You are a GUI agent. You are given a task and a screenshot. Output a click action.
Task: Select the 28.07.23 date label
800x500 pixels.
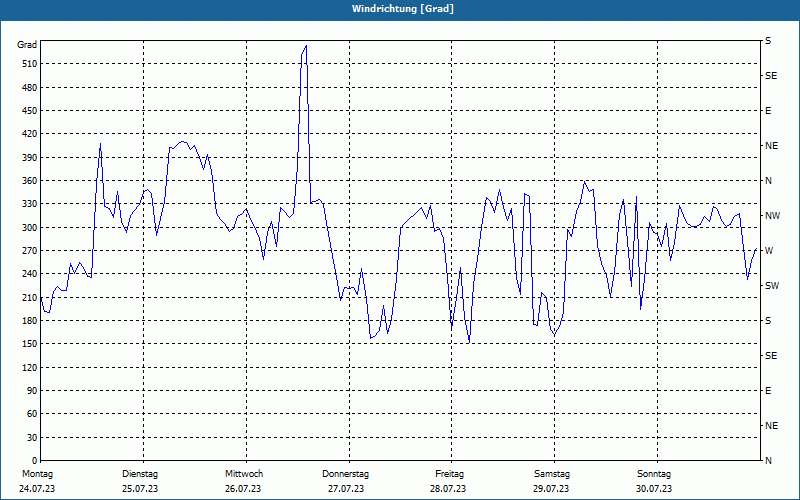448,489
